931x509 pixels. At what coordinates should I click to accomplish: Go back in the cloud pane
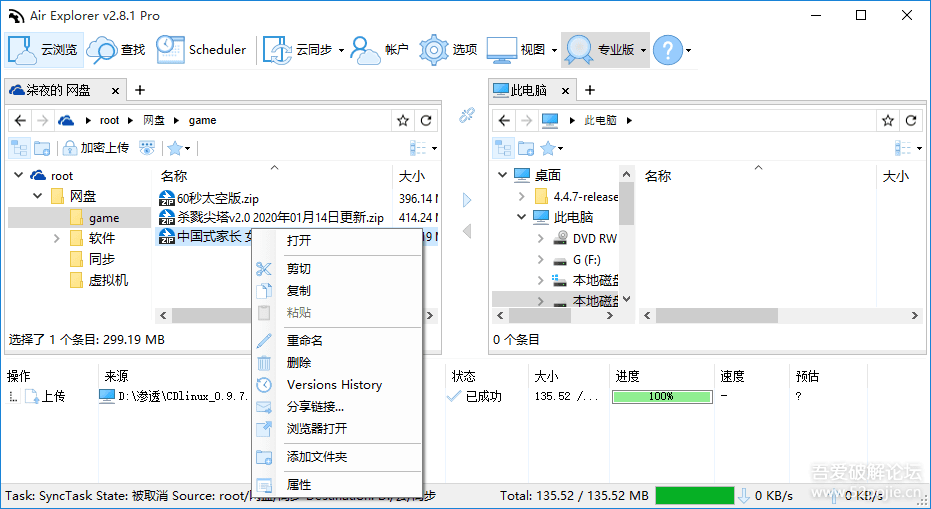(x=20, y=121)
